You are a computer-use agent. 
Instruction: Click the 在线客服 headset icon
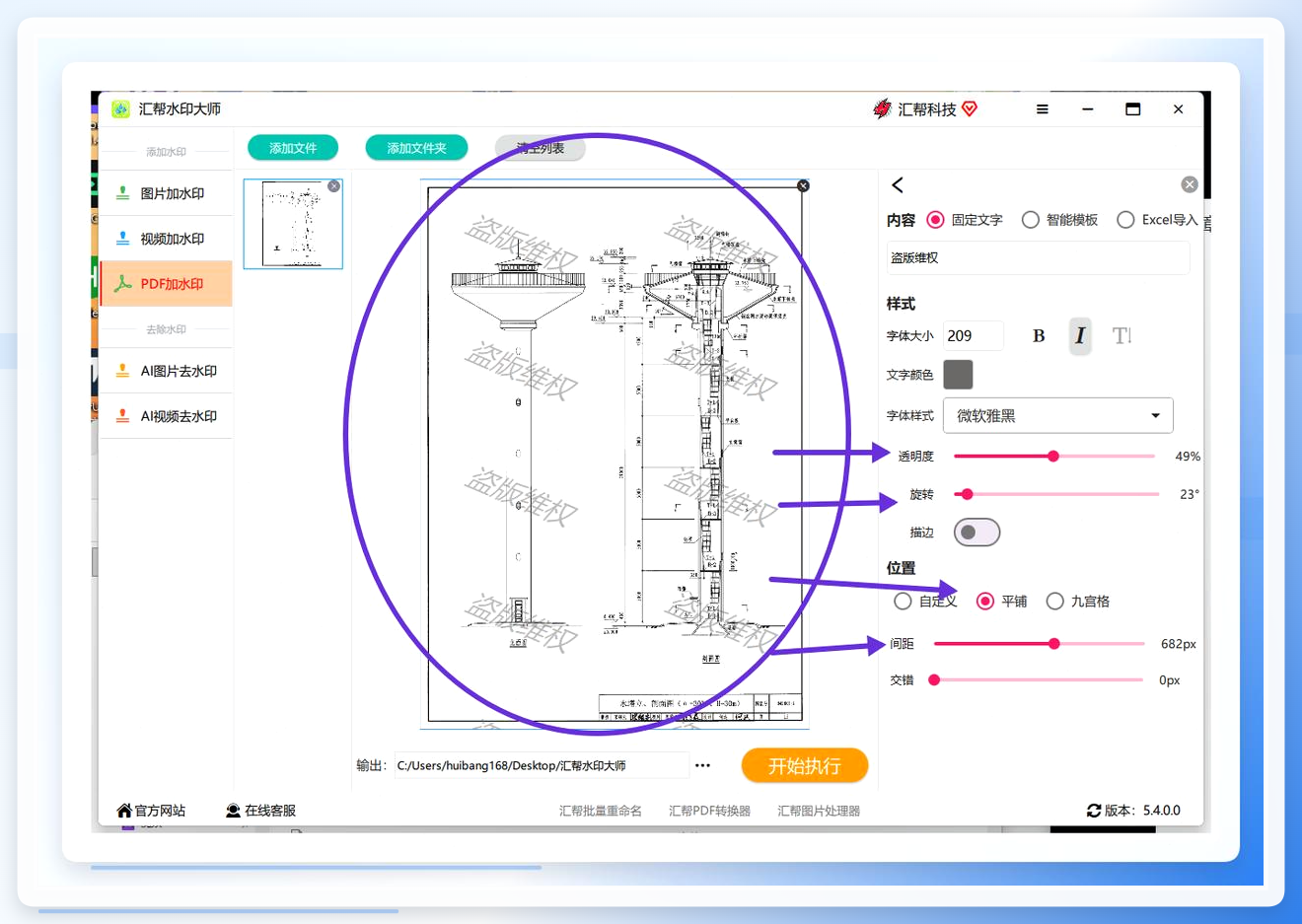(x=233, y=811)
